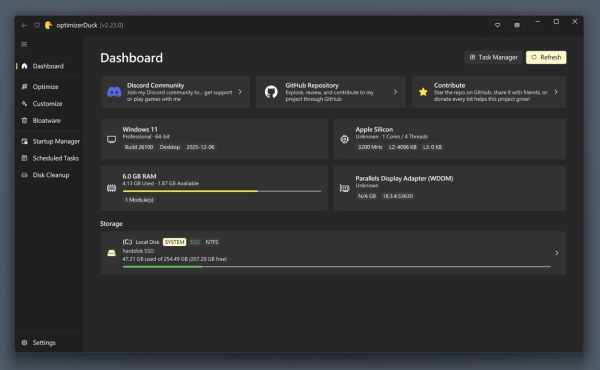
Task: Click the back arrow in title bar
Action: [x=24, y=25]
